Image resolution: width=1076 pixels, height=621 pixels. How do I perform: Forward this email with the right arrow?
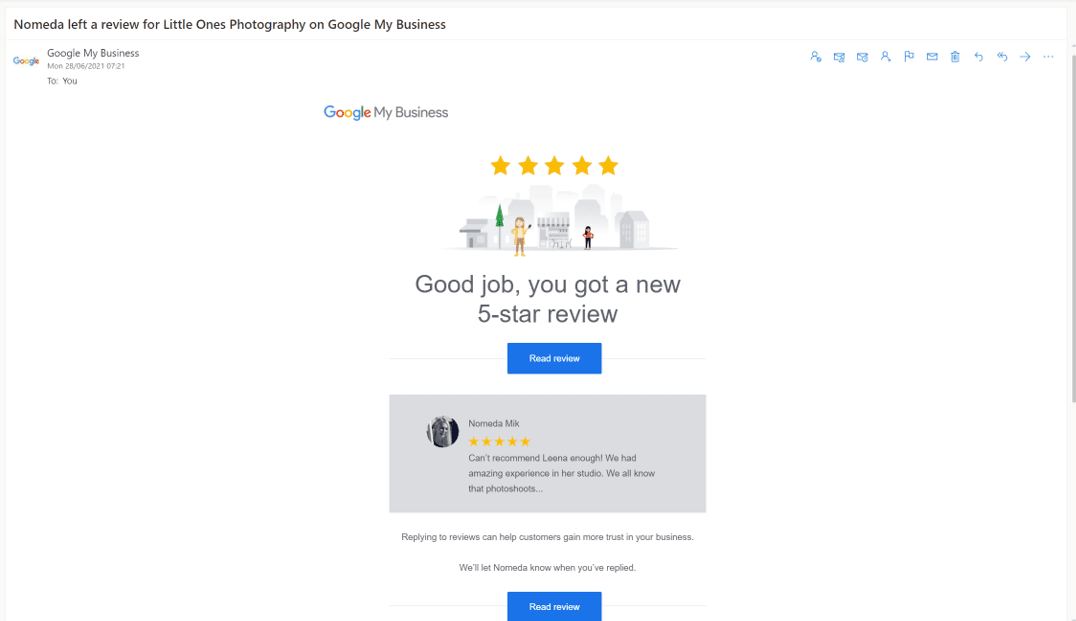tap(1025, 57)
